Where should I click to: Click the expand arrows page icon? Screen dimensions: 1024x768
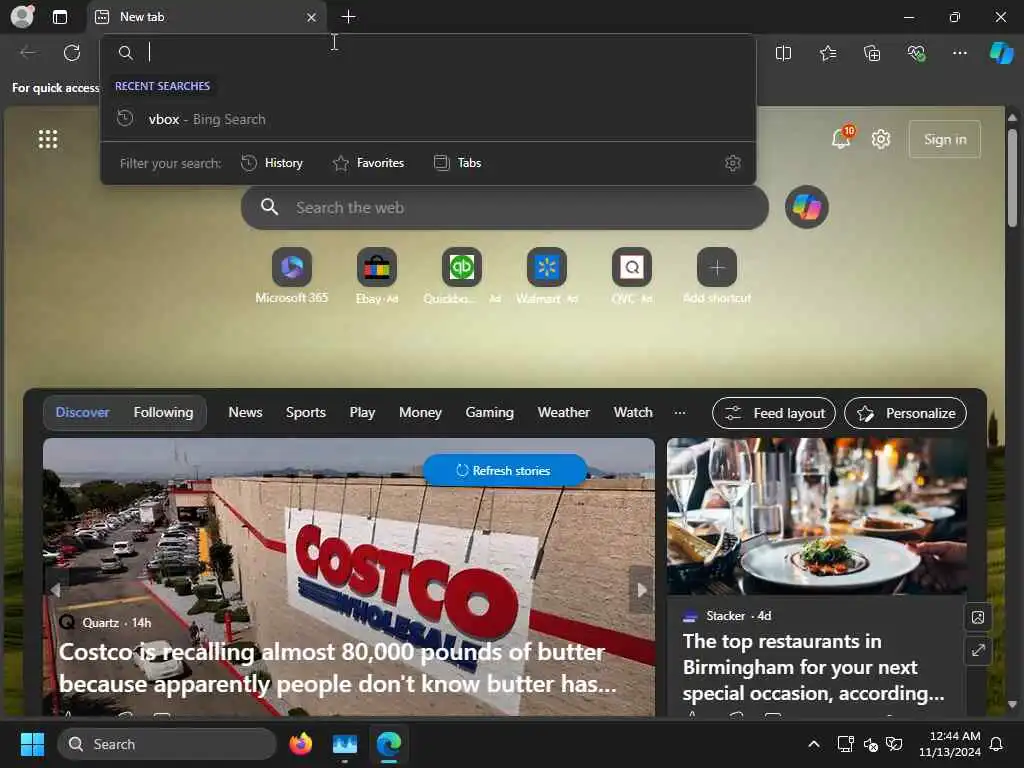tap(978, 650)
